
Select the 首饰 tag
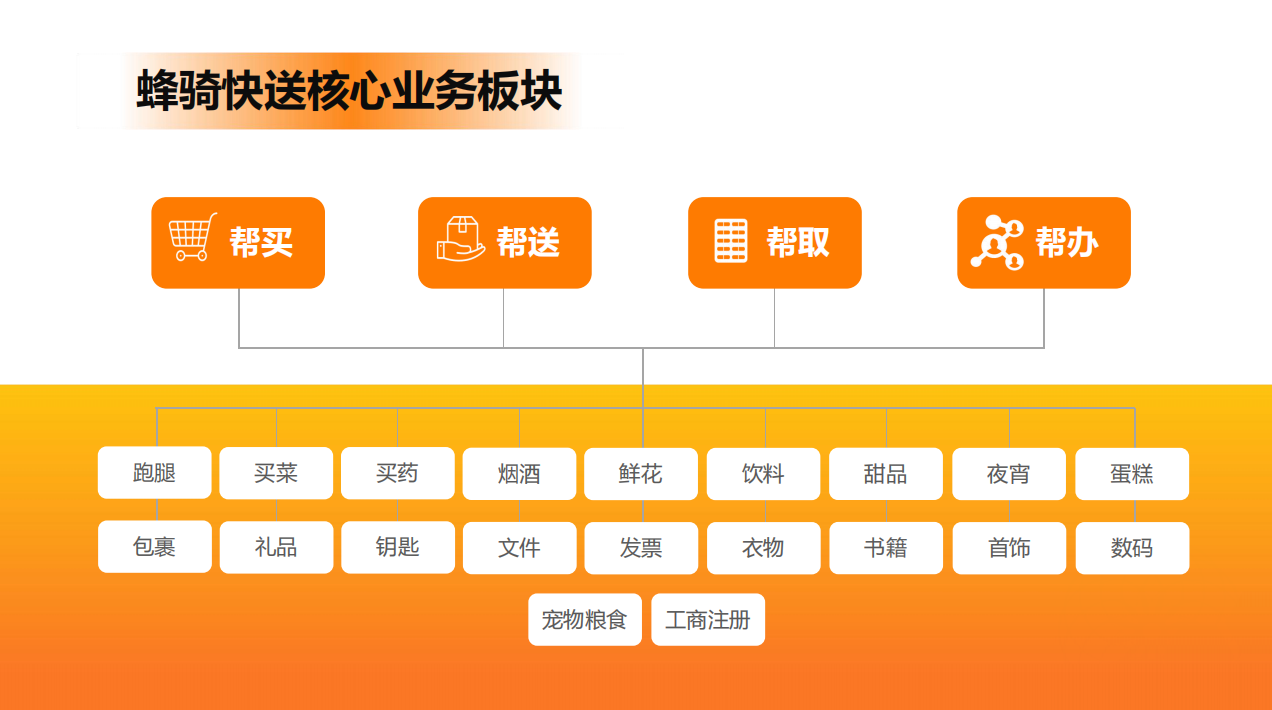pyautogui.click(x=1009, y=548)
